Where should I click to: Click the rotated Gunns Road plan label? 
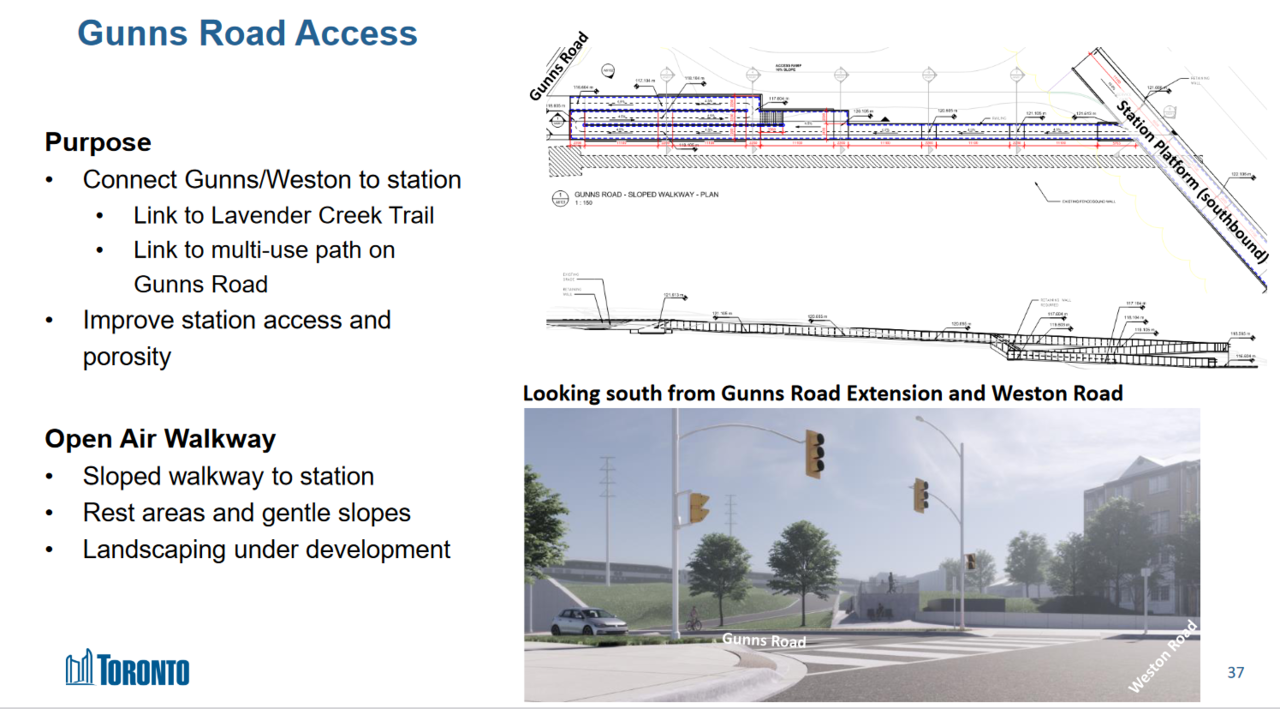(559, 66)
